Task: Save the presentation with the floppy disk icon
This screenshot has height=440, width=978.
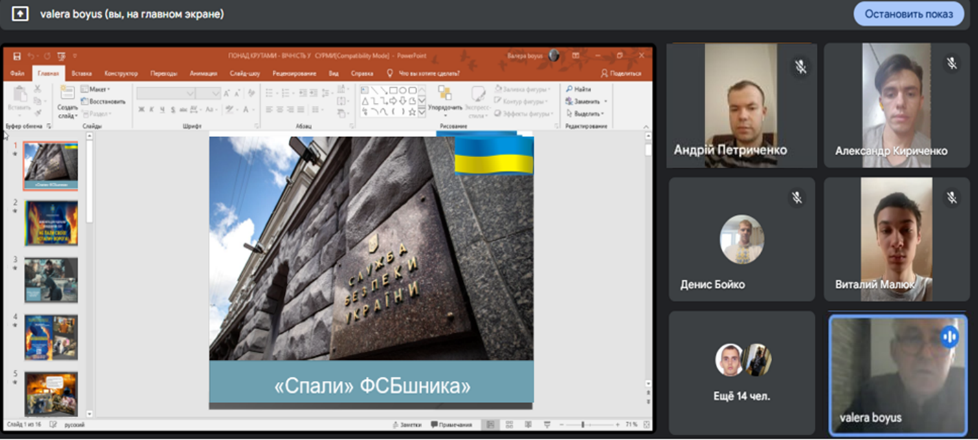Action: click(x=17, y=57)
